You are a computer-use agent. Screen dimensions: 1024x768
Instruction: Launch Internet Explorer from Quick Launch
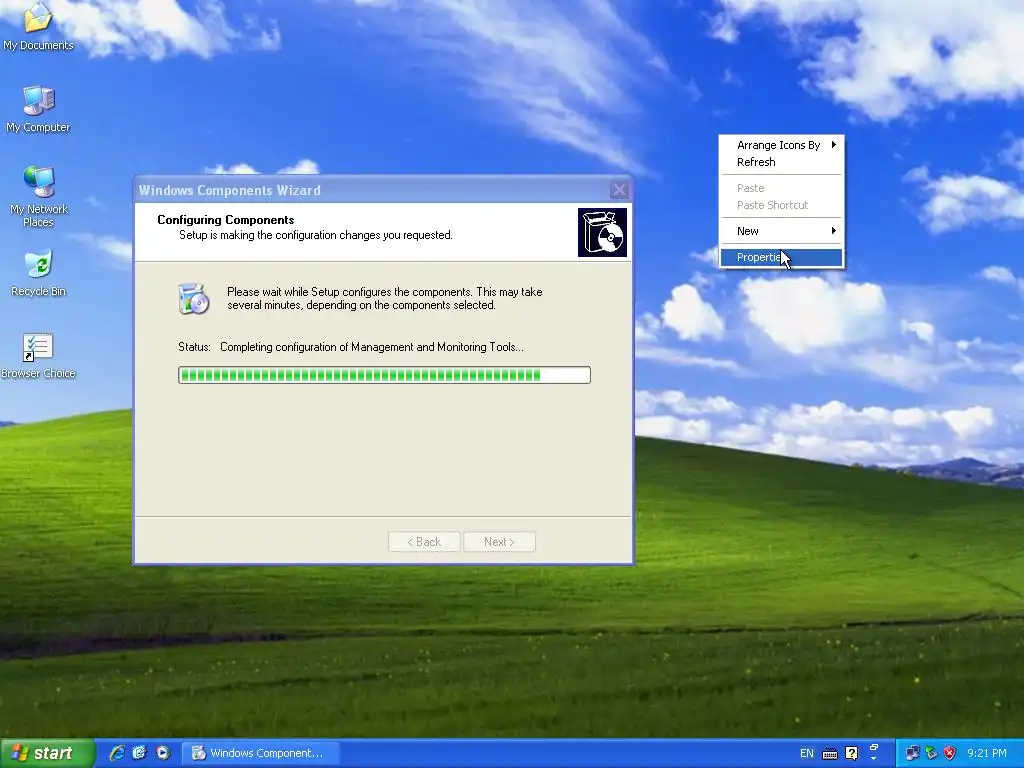117,753
